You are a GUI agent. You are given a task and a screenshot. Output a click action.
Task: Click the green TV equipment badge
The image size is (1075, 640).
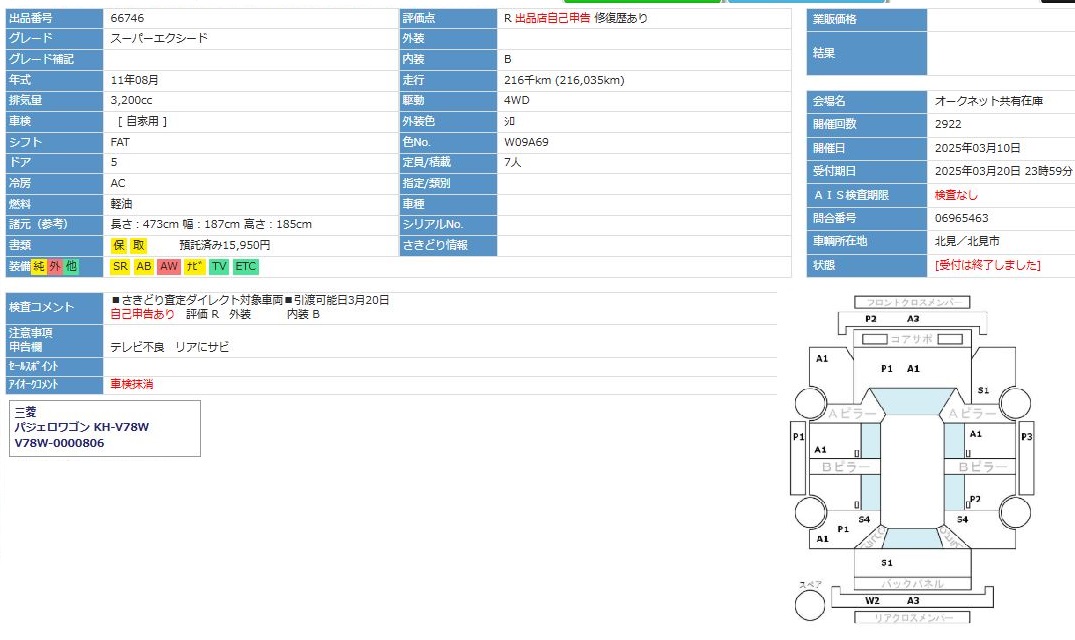[219, 267]
